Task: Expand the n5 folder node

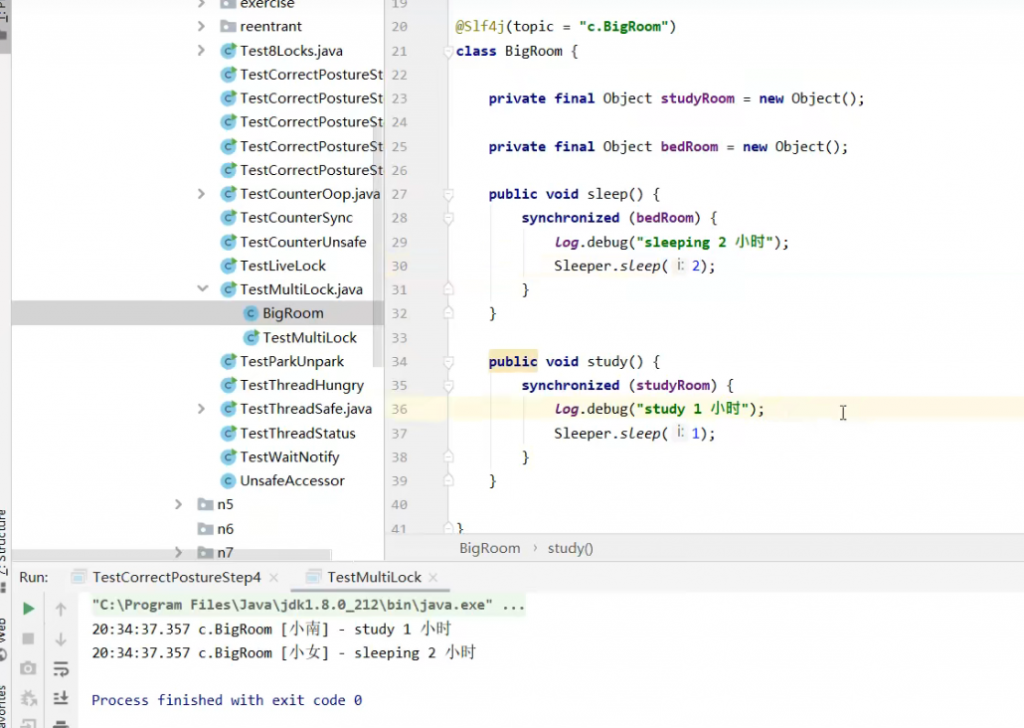Action: pos(178,505)
